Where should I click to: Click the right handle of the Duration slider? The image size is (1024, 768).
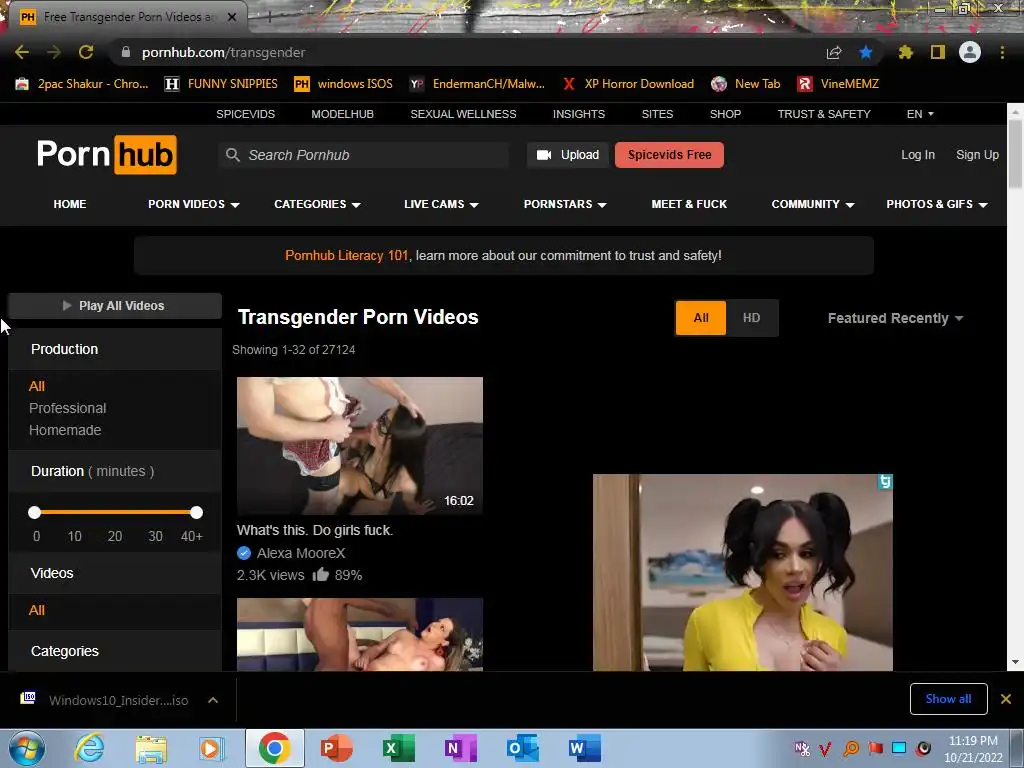pyautogui.click(x=197, y=513)
